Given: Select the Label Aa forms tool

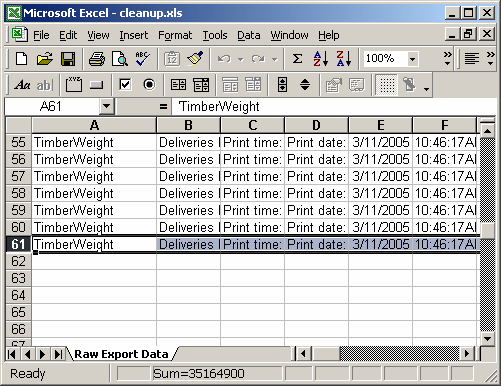Looking at the screenshot, I should tap(22, 85).
